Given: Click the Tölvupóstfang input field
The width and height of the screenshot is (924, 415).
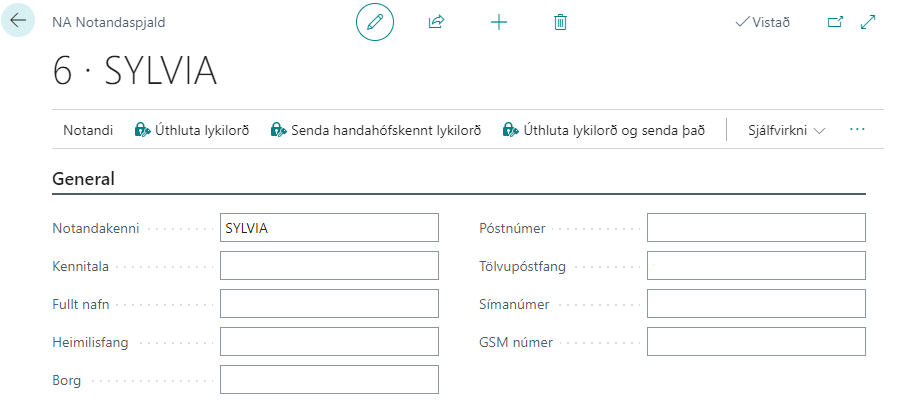Looking at the screenshot, I should 756,266.
